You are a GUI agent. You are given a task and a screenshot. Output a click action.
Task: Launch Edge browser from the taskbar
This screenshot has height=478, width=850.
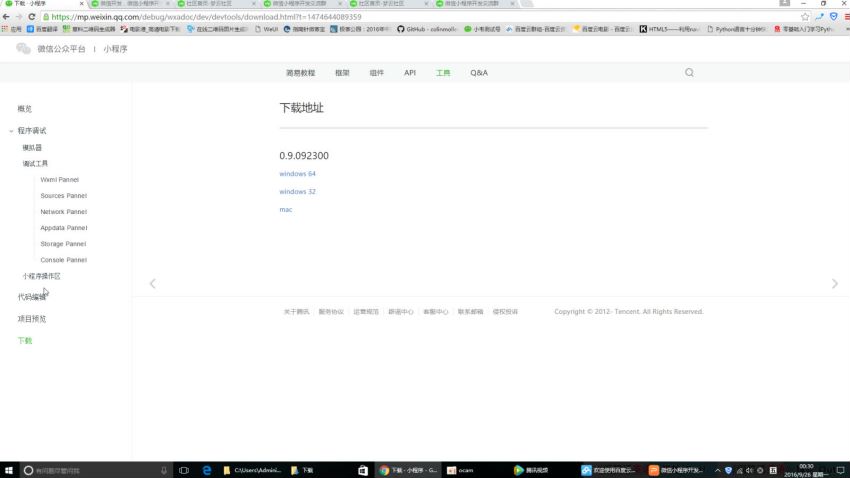tap(207, 470)
